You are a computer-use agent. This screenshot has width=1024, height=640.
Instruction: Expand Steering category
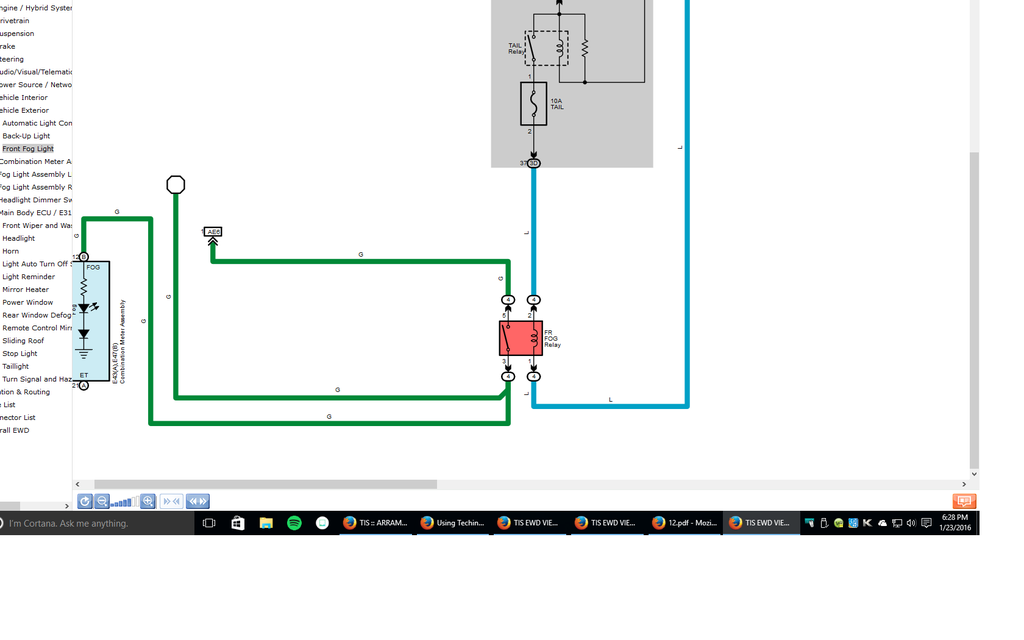12,59
